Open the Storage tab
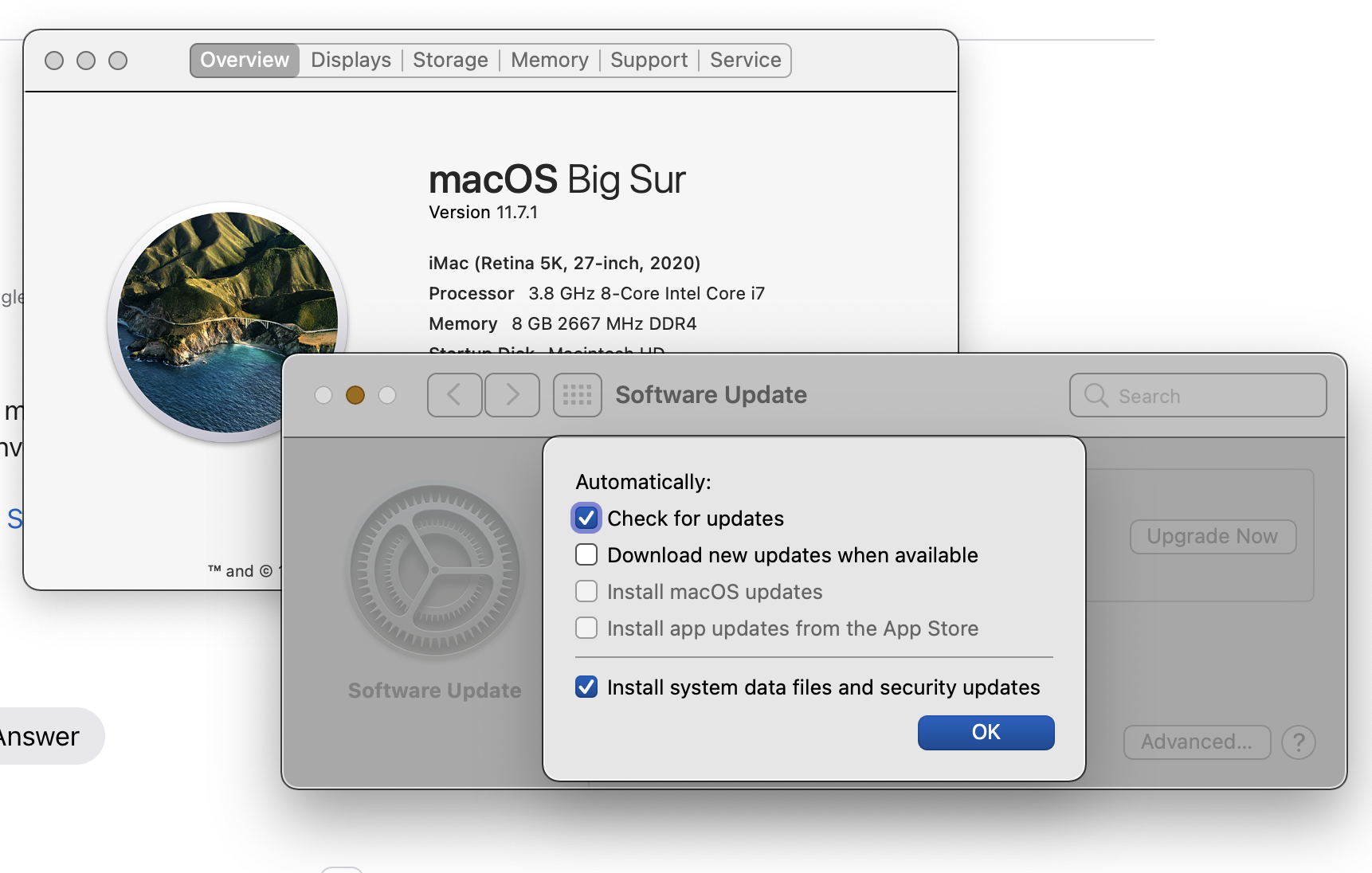 [x=450, y=61]
